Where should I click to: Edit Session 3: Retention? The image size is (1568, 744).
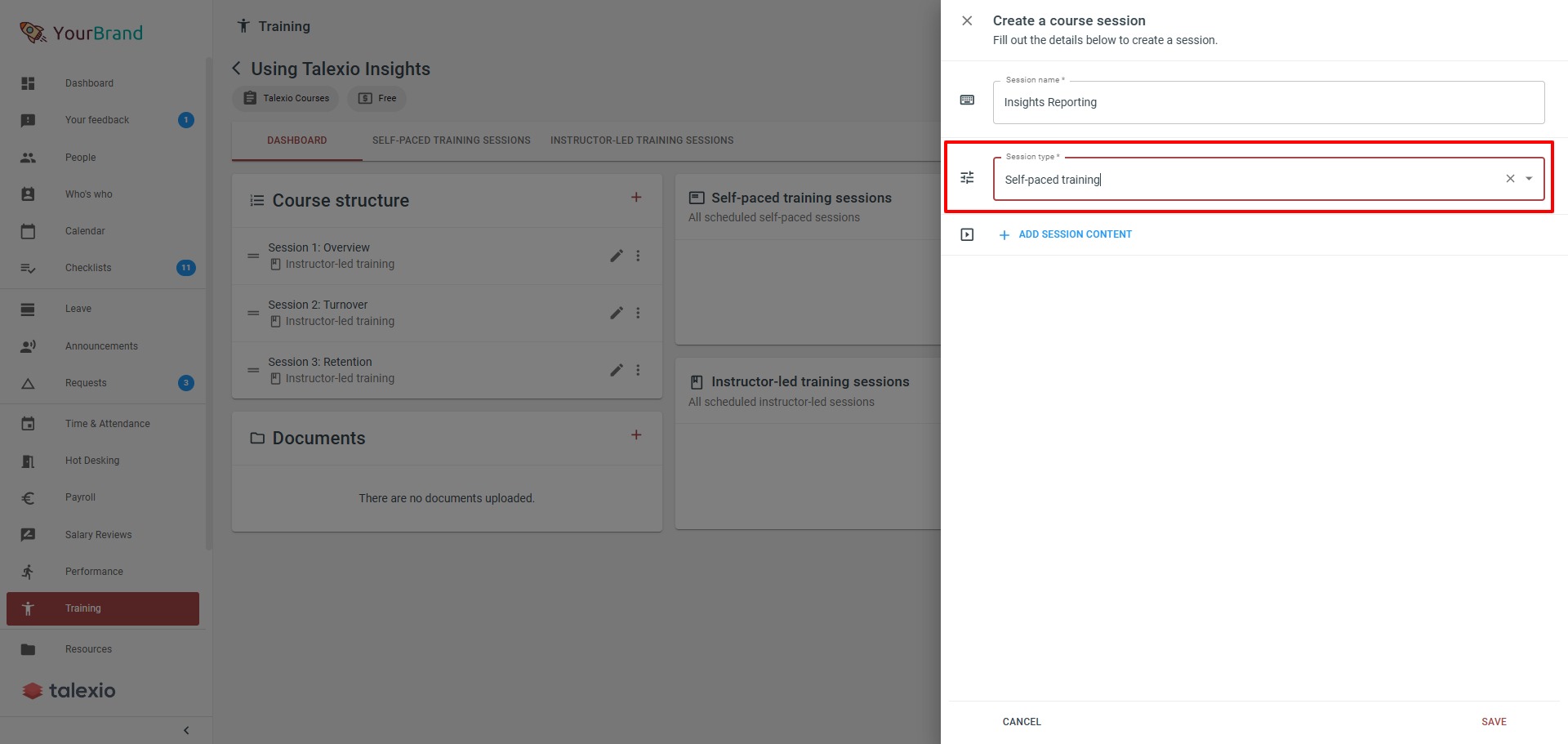(x=617, y=370)
